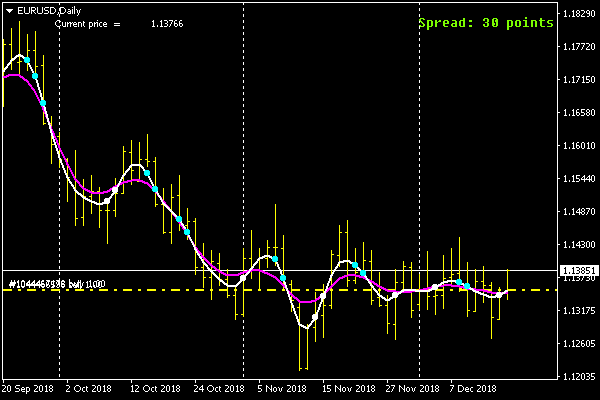Click the 1.16010 price axis label
Screen dimensions: 600x400
click(579, 145)
